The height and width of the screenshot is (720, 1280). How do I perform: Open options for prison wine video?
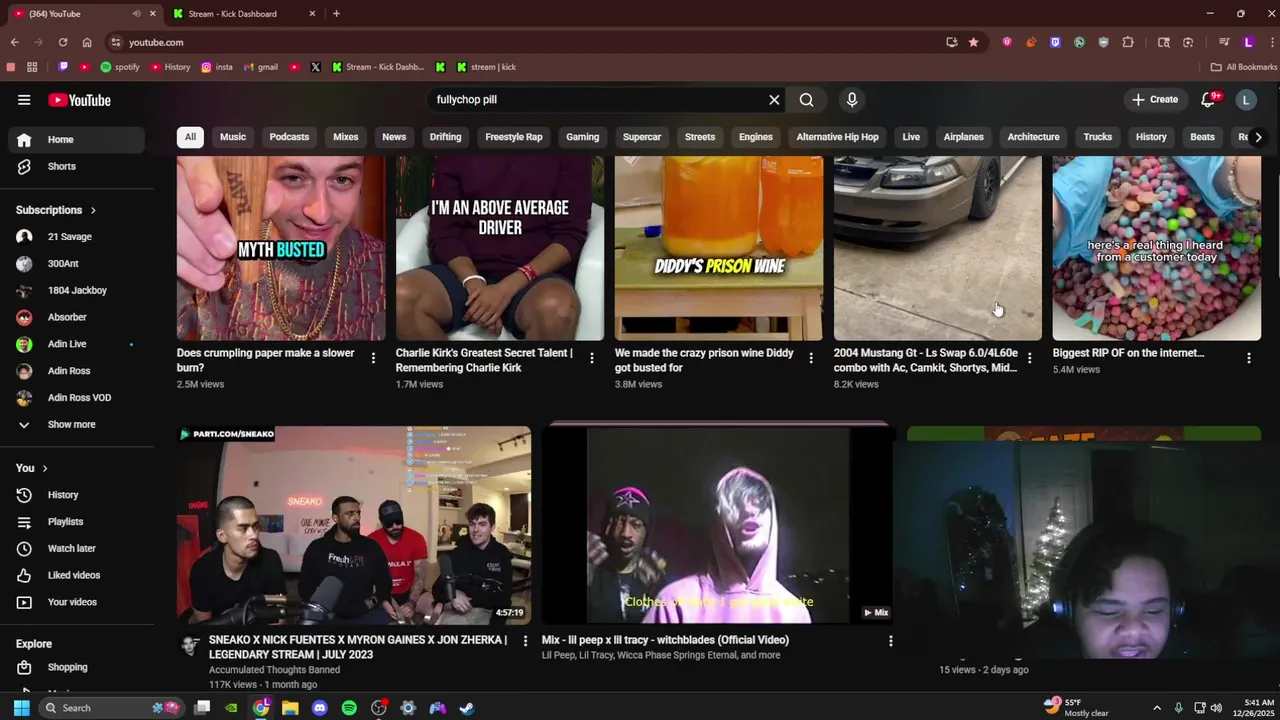pyautogui.click(x=811, y=358)
